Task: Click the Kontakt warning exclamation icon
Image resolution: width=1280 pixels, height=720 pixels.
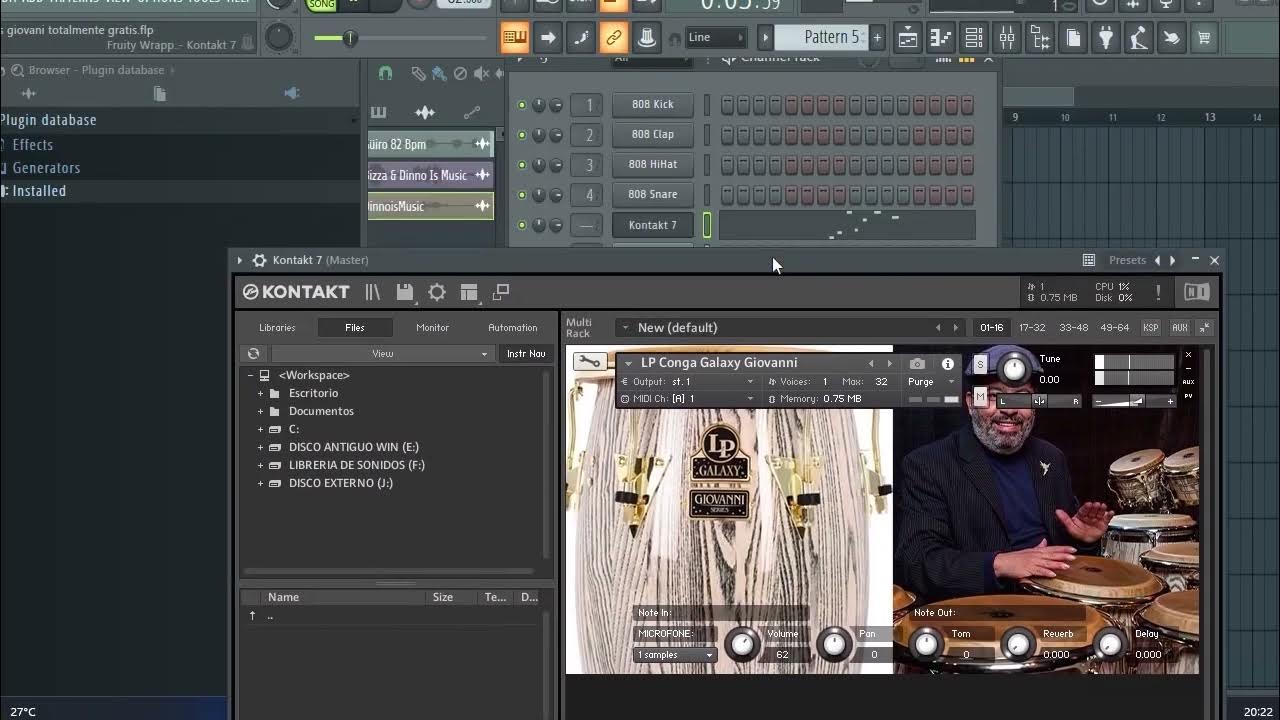Action: pyautogui.click(x=1158, y=292)
